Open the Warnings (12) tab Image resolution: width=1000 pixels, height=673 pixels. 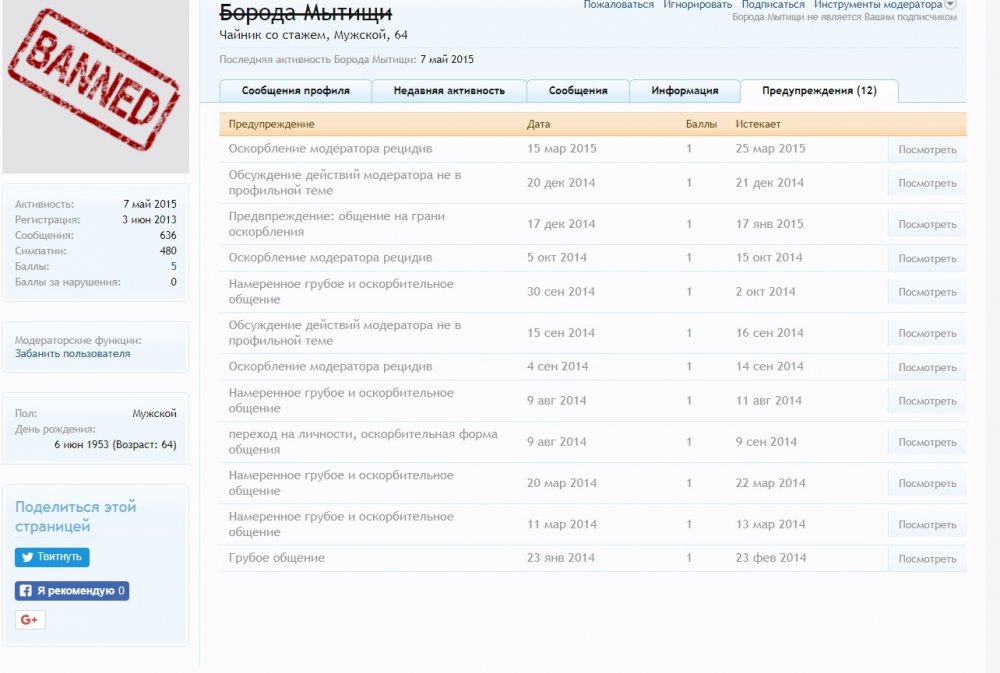point(819,91)
